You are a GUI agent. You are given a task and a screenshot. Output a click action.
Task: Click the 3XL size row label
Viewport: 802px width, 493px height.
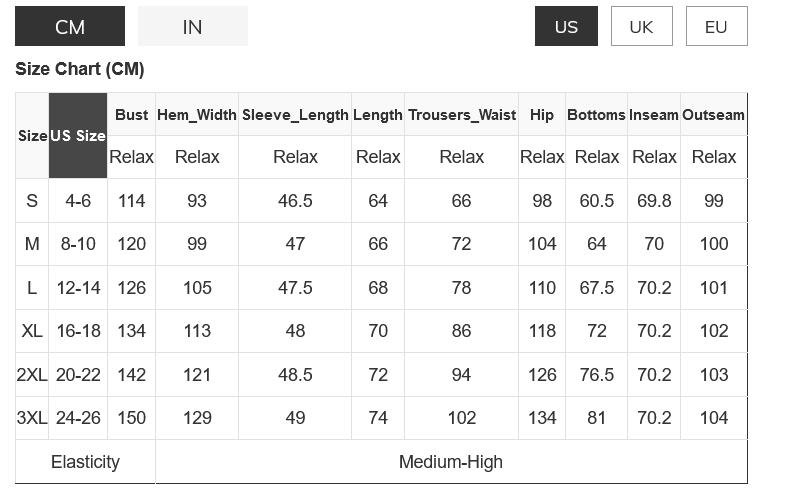(x=32, y=418)
